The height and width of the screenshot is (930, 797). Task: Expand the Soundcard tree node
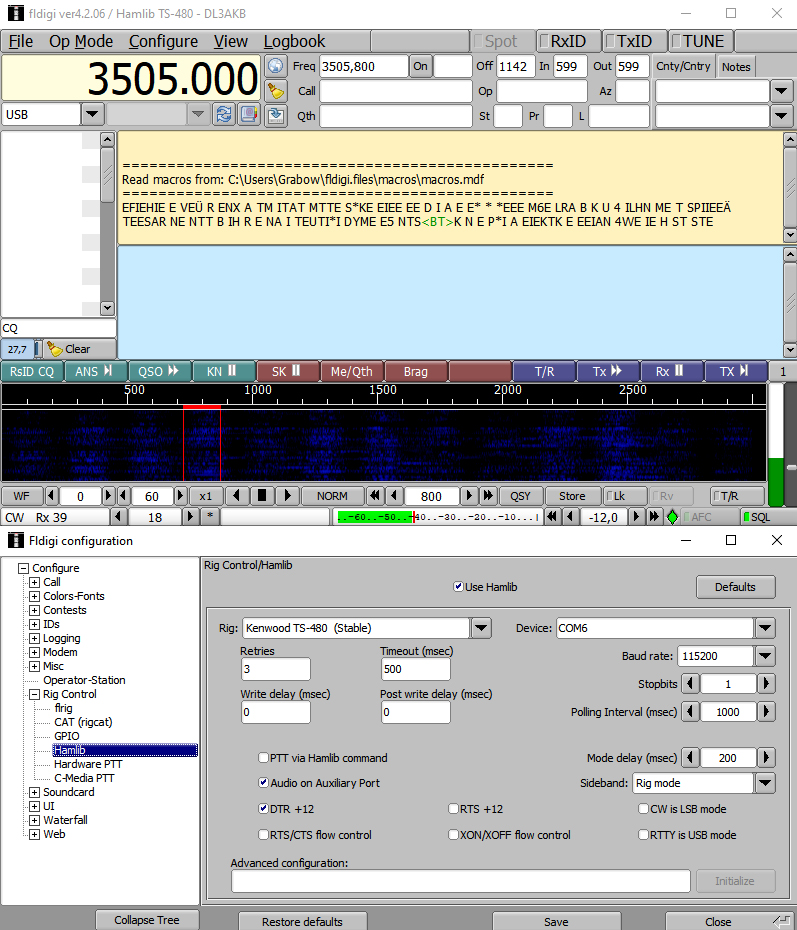coord(35,792)
